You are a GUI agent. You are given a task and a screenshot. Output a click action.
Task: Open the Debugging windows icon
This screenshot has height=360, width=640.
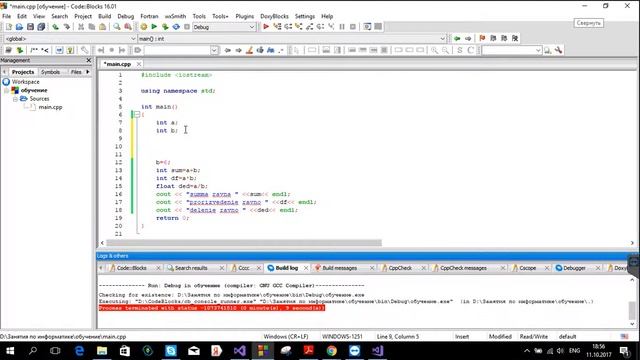coord(367,27)
